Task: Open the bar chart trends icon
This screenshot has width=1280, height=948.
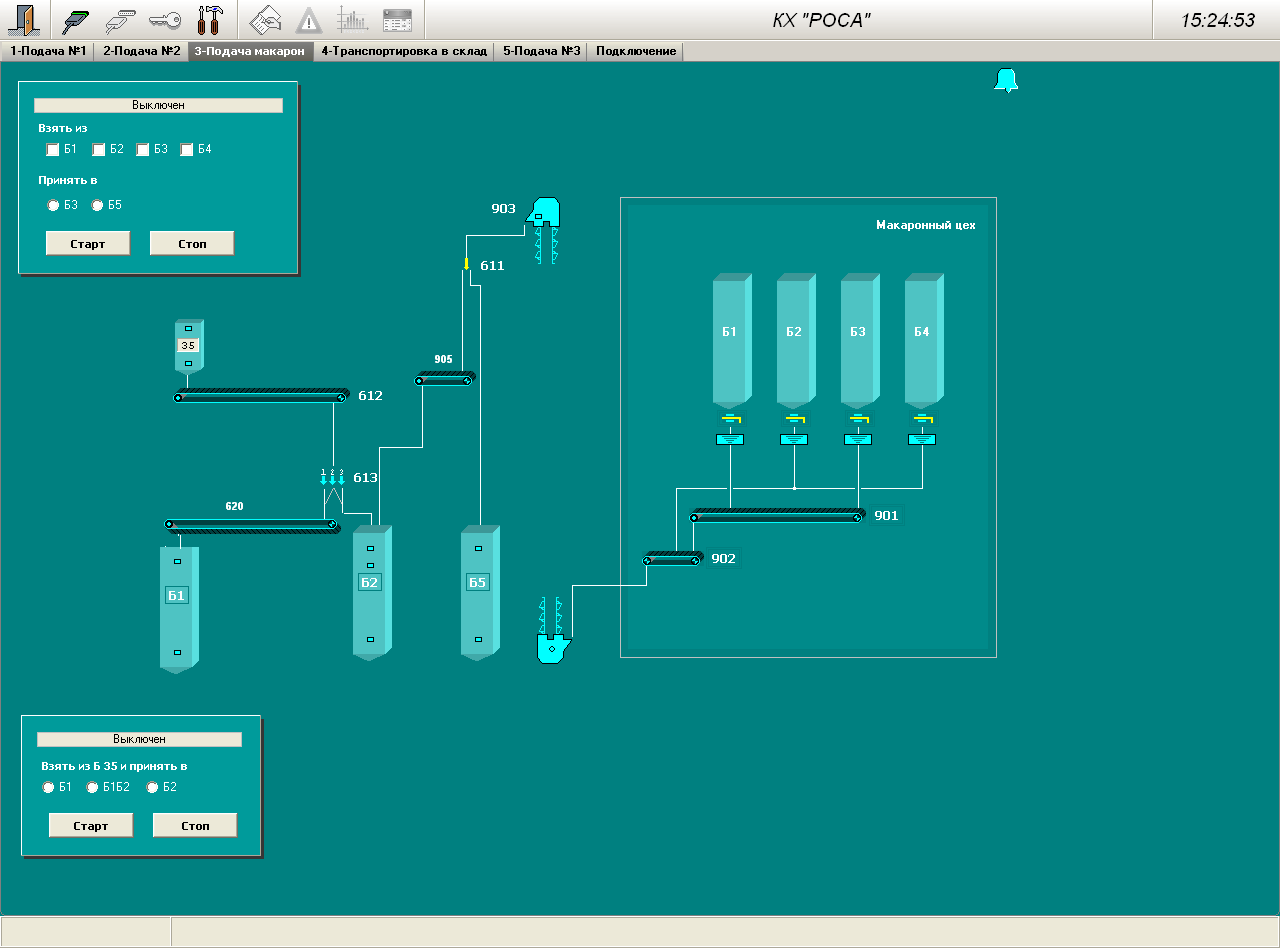Action: [352, 20]
